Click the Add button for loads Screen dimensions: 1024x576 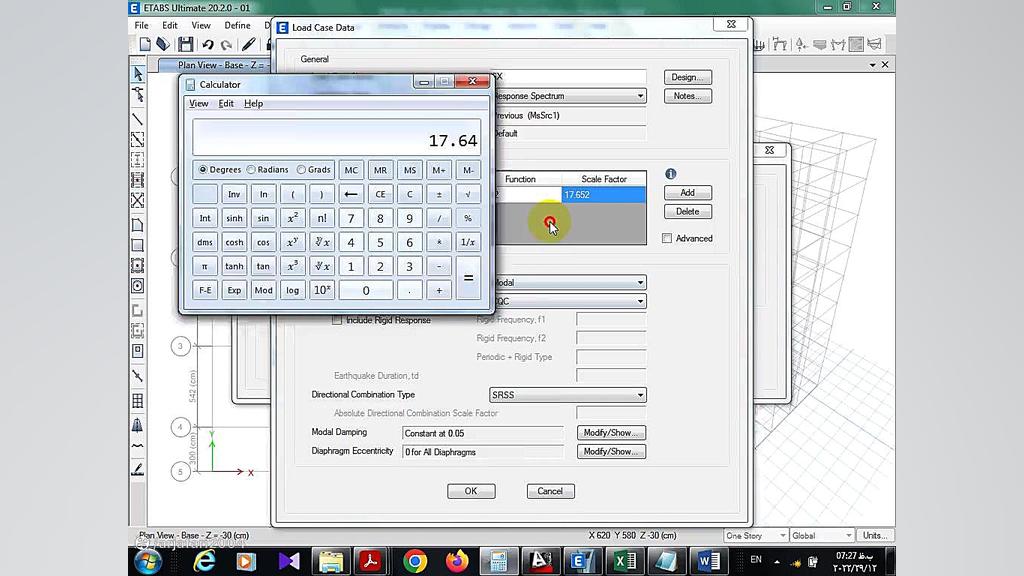pyautogui.click(x=688, y=193)
